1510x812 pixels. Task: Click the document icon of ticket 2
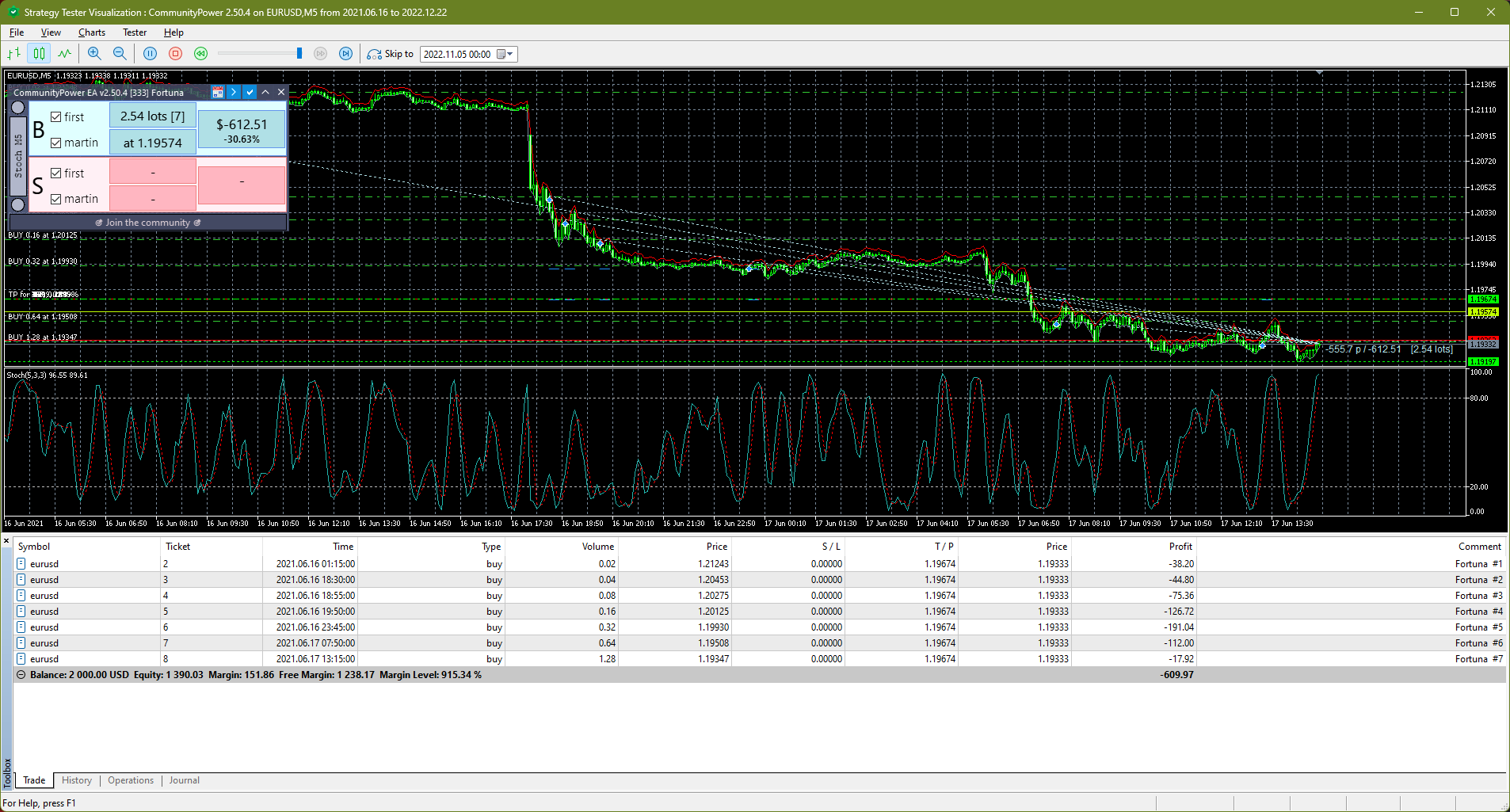[21, 564]
